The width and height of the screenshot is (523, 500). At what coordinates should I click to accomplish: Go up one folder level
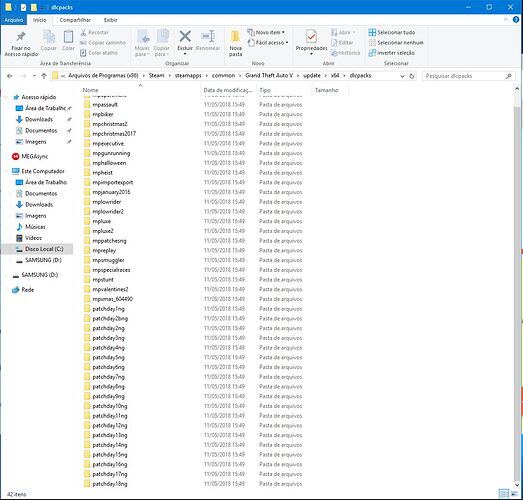coord(44,76)
